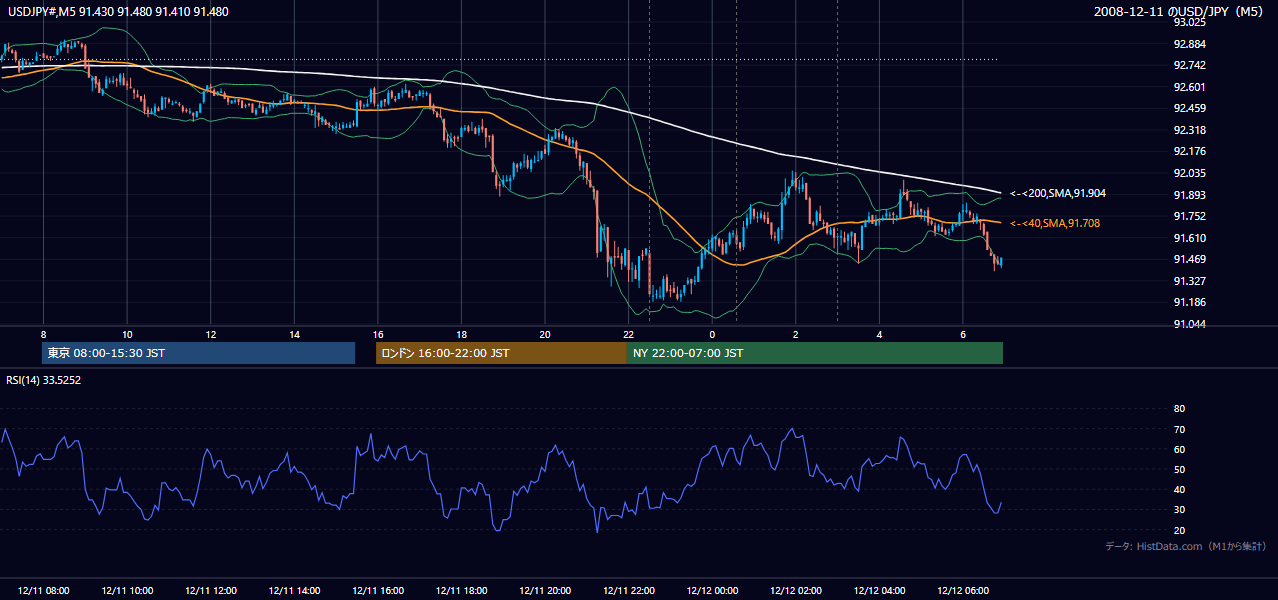Select the ロンドン 16:00-22:00 JST session bar

pos(501,353)
